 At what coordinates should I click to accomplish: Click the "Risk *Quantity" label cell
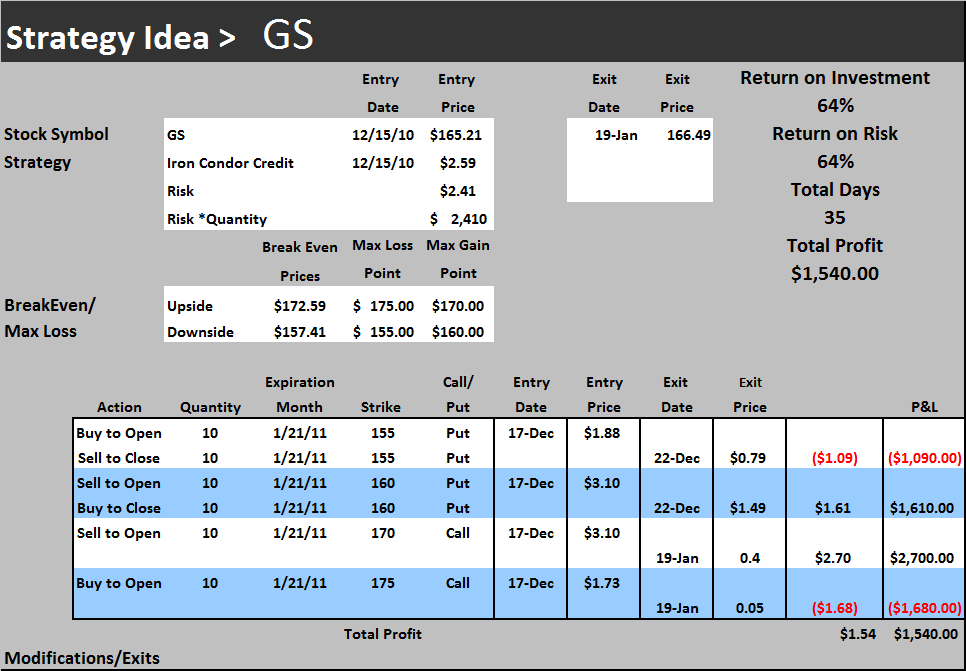[217, 219]
